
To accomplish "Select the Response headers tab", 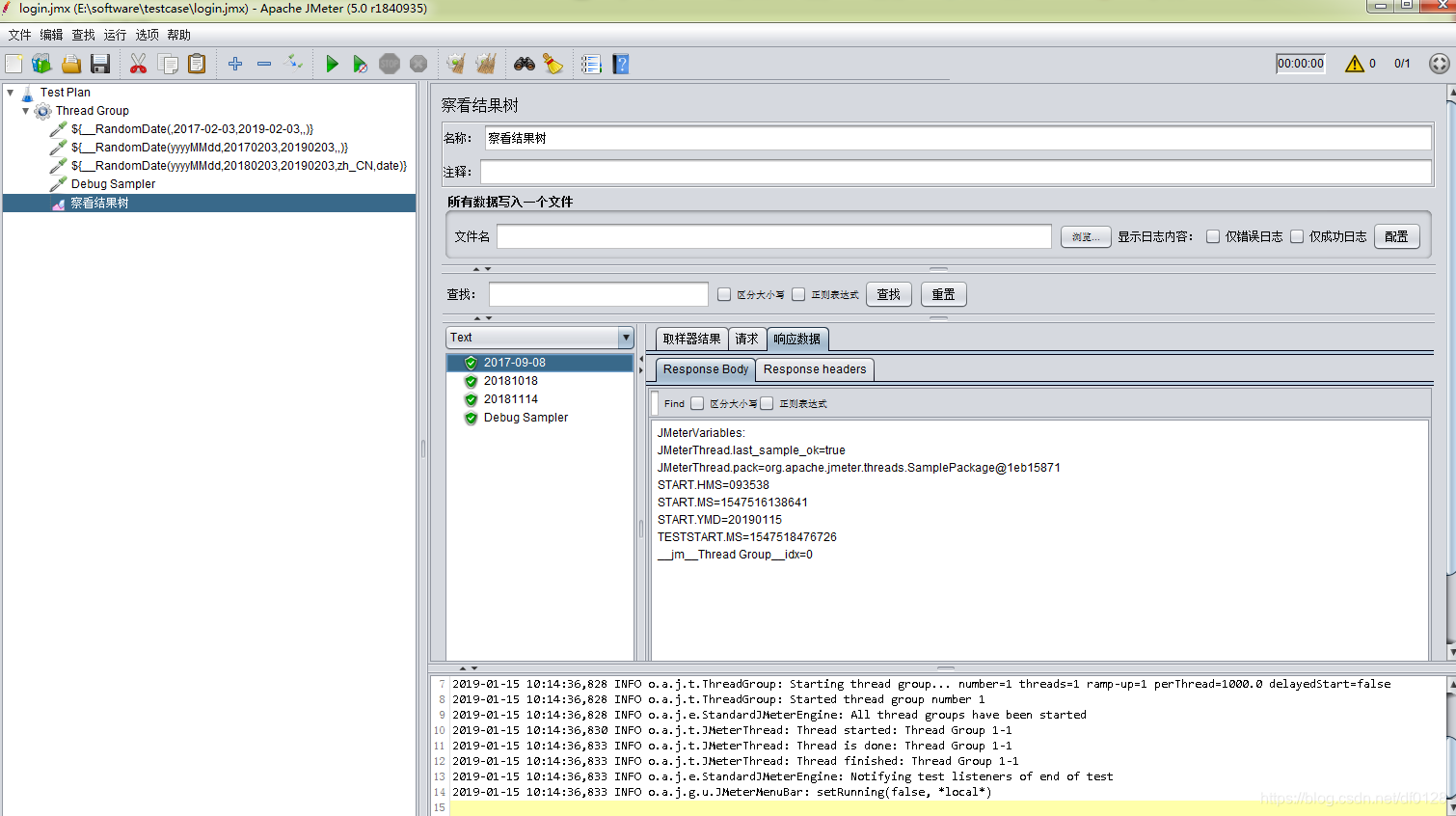I will point(815,369).
